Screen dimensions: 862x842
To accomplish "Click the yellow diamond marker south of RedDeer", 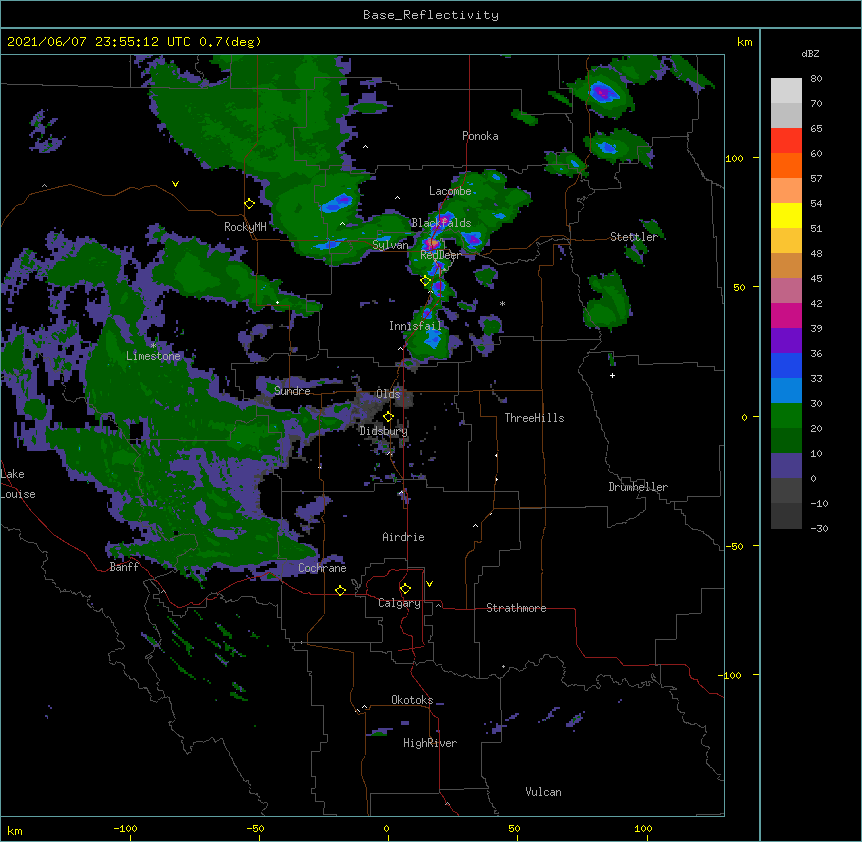I will tap(425, 281).
